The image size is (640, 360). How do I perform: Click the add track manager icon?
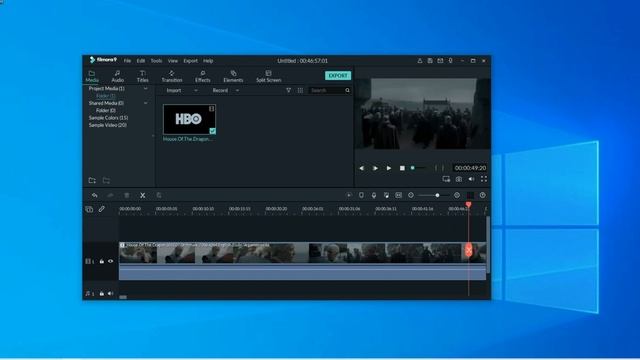coord(89,209)
